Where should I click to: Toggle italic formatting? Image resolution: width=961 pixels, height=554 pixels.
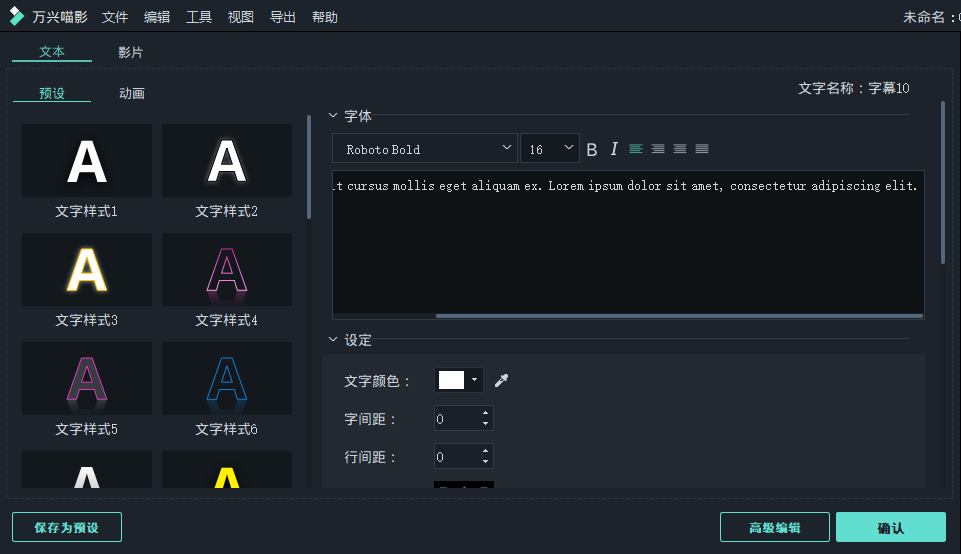[613, 149]
